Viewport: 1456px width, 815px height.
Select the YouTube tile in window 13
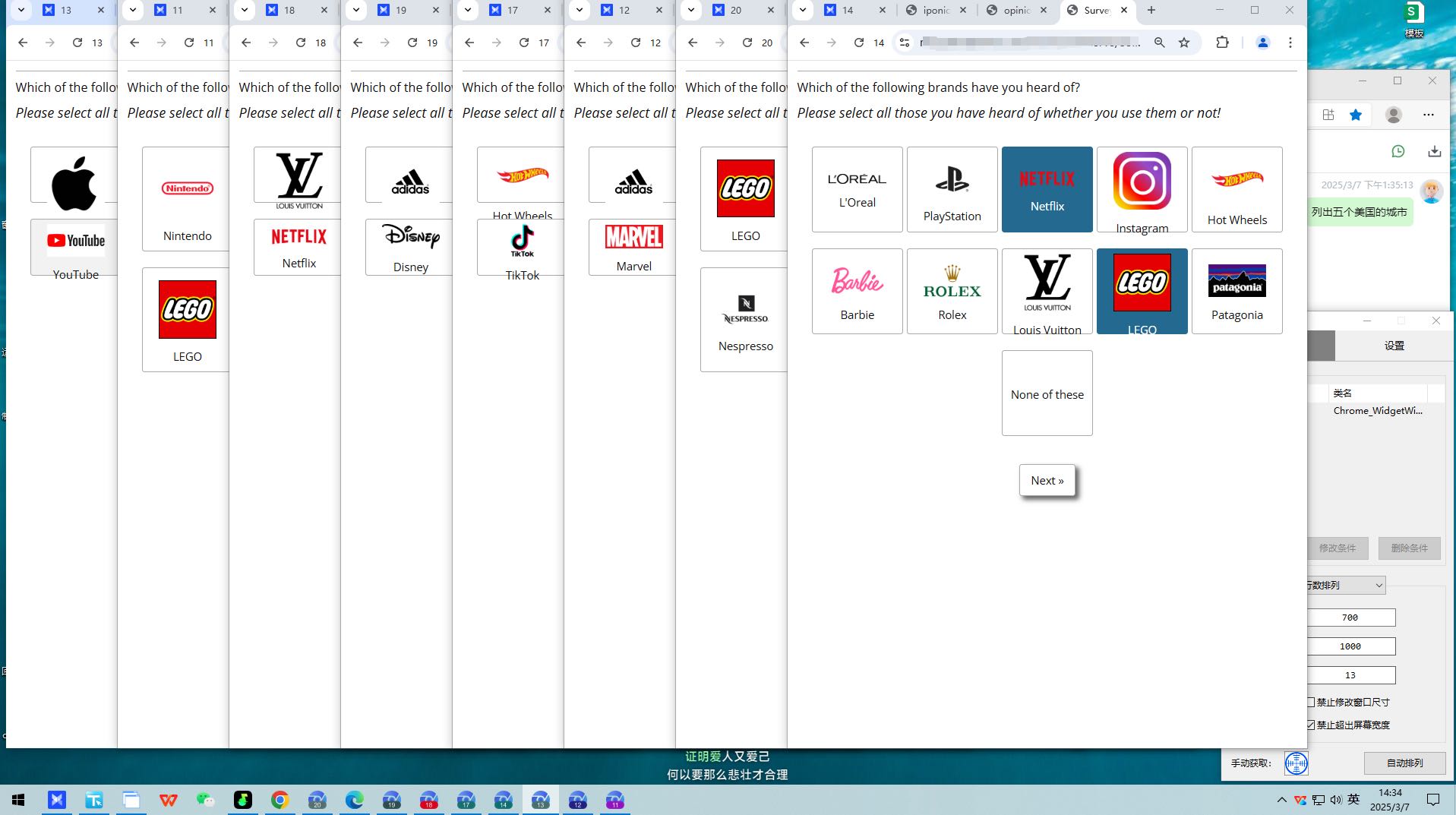tap(74, 248)
